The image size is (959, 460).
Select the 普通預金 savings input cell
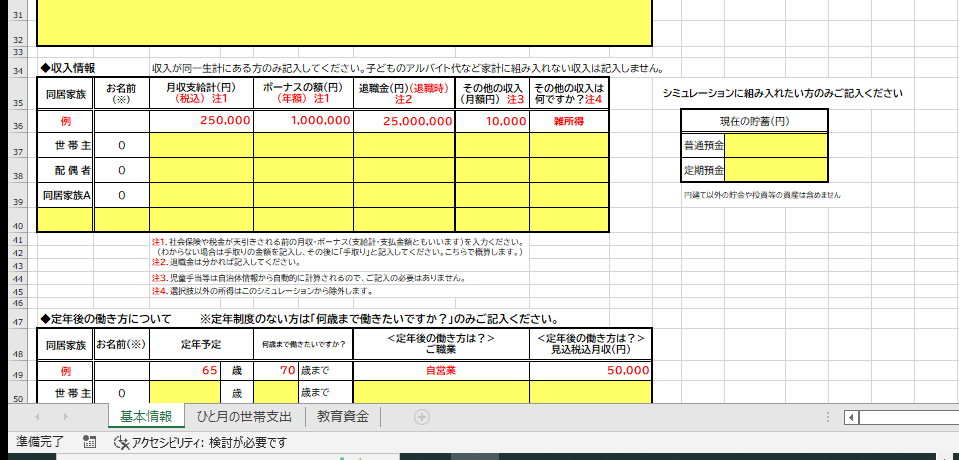[x=776, y=146]
